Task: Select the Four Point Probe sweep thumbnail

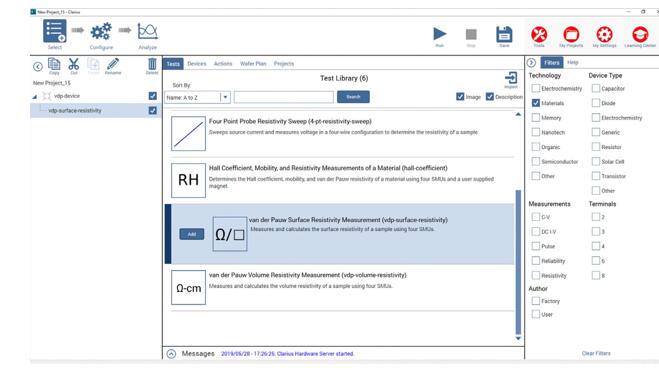Action: [x=188, y=134]
